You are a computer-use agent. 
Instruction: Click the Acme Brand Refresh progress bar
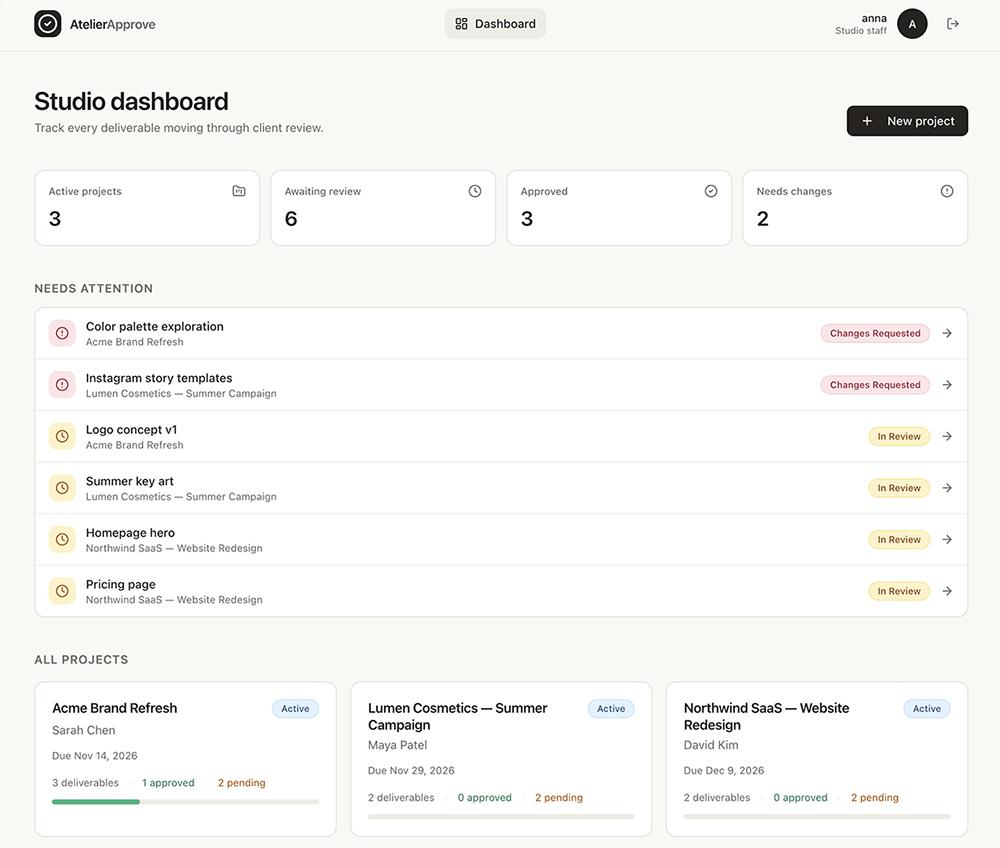(185, 801)
